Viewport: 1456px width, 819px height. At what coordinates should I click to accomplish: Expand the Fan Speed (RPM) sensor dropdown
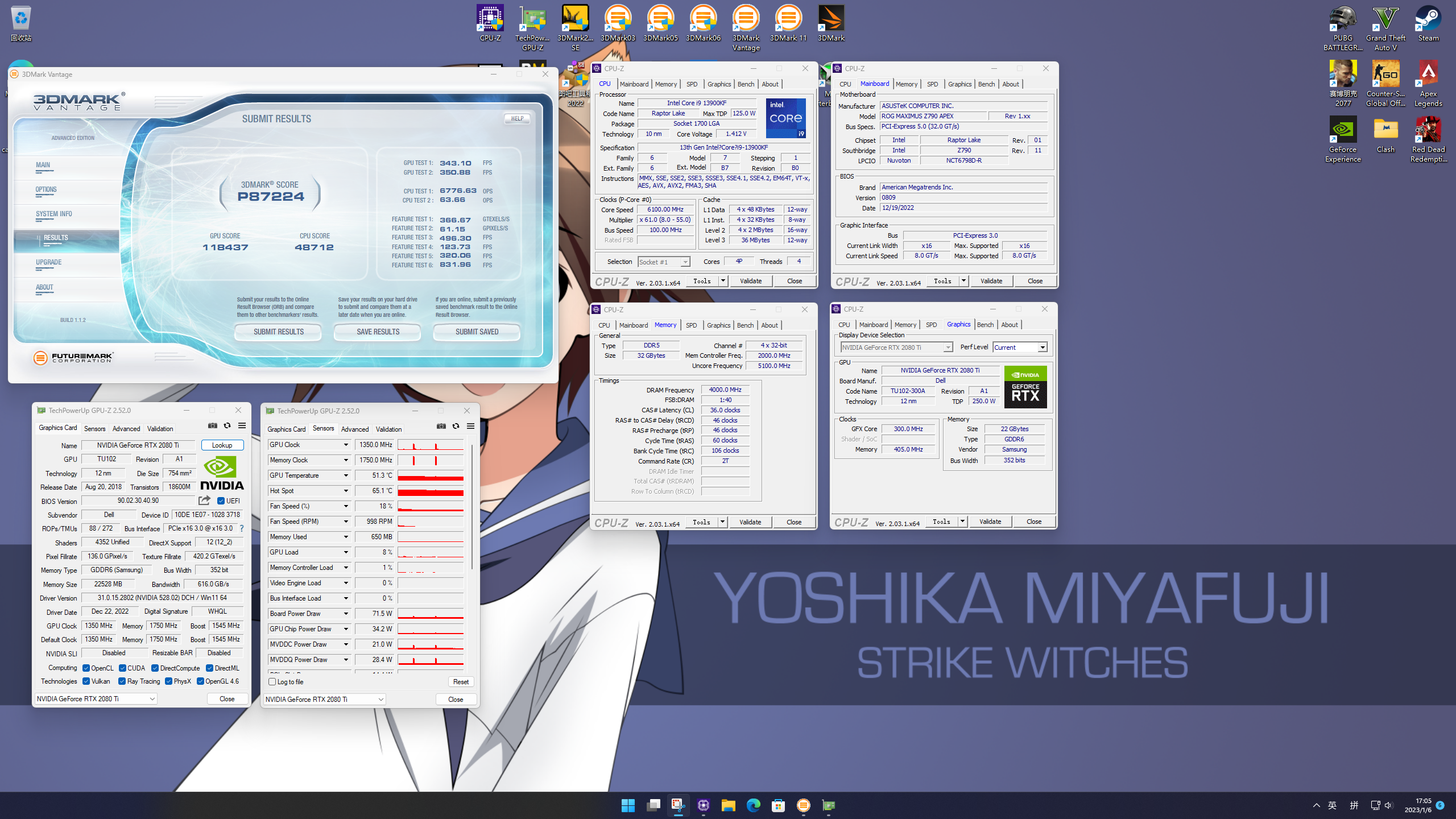(x=345, y=522)
